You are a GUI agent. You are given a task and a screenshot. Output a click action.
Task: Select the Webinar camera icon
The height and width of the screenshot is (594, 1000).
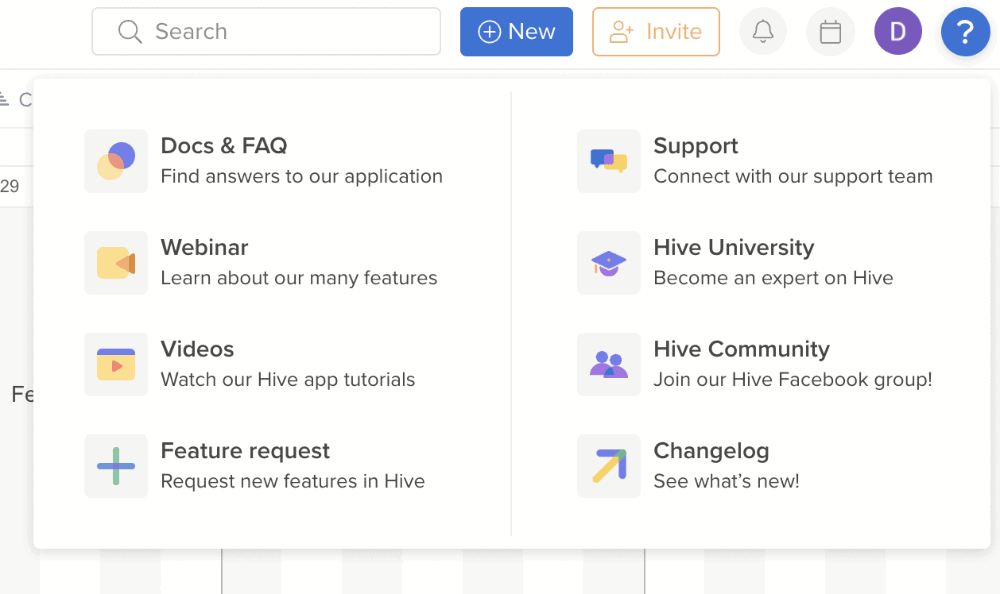[116, 263]
